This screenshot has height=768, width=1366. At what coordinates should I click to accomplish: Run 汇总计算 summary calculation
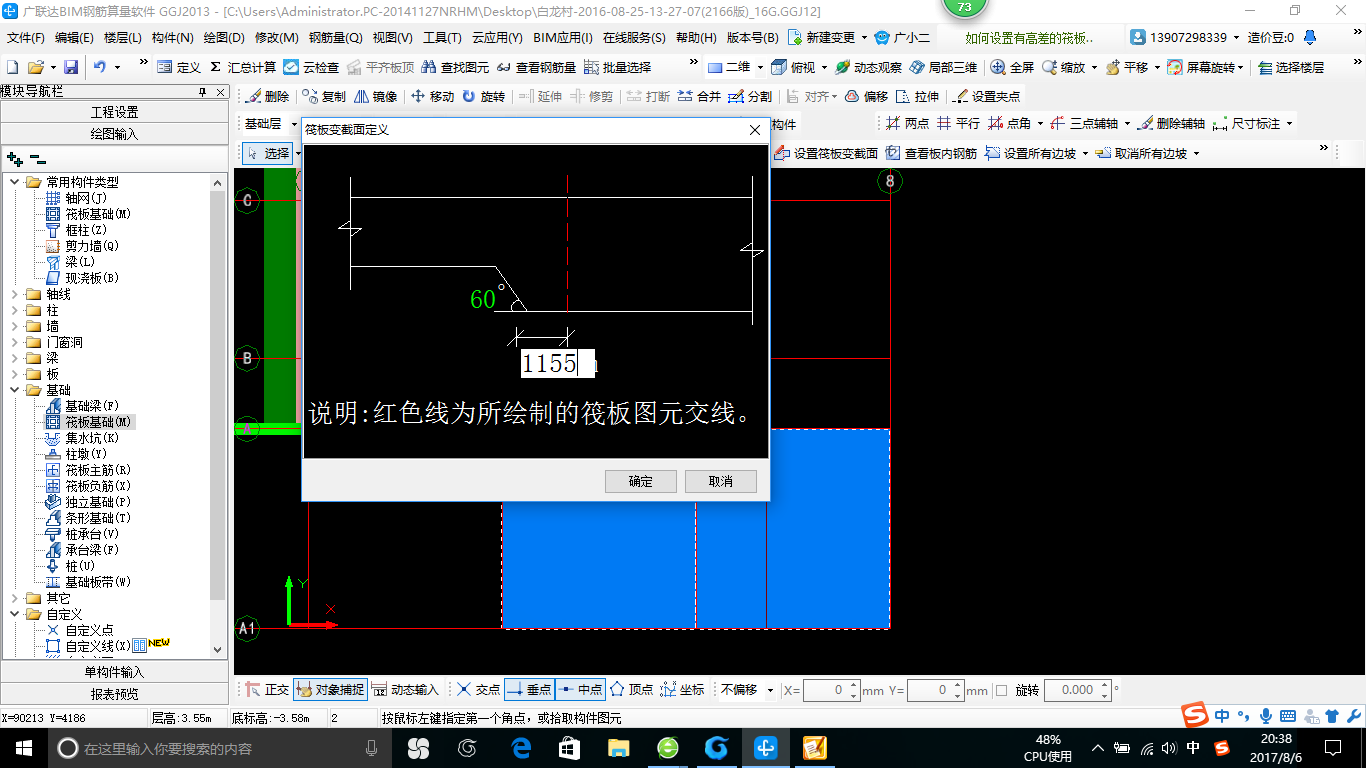pyautogui.click(x=243, y=67)
